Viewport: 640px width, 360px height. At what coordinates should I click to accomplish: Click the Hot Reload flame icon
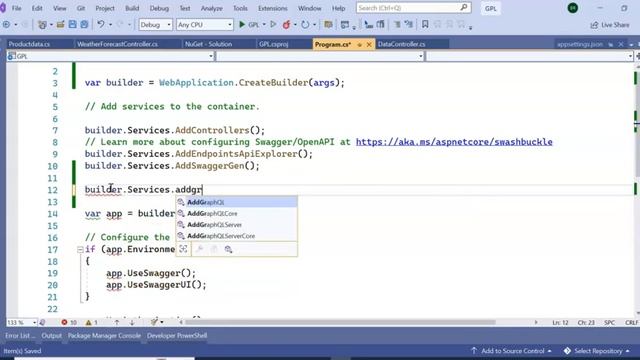click(x=287, y=24)
